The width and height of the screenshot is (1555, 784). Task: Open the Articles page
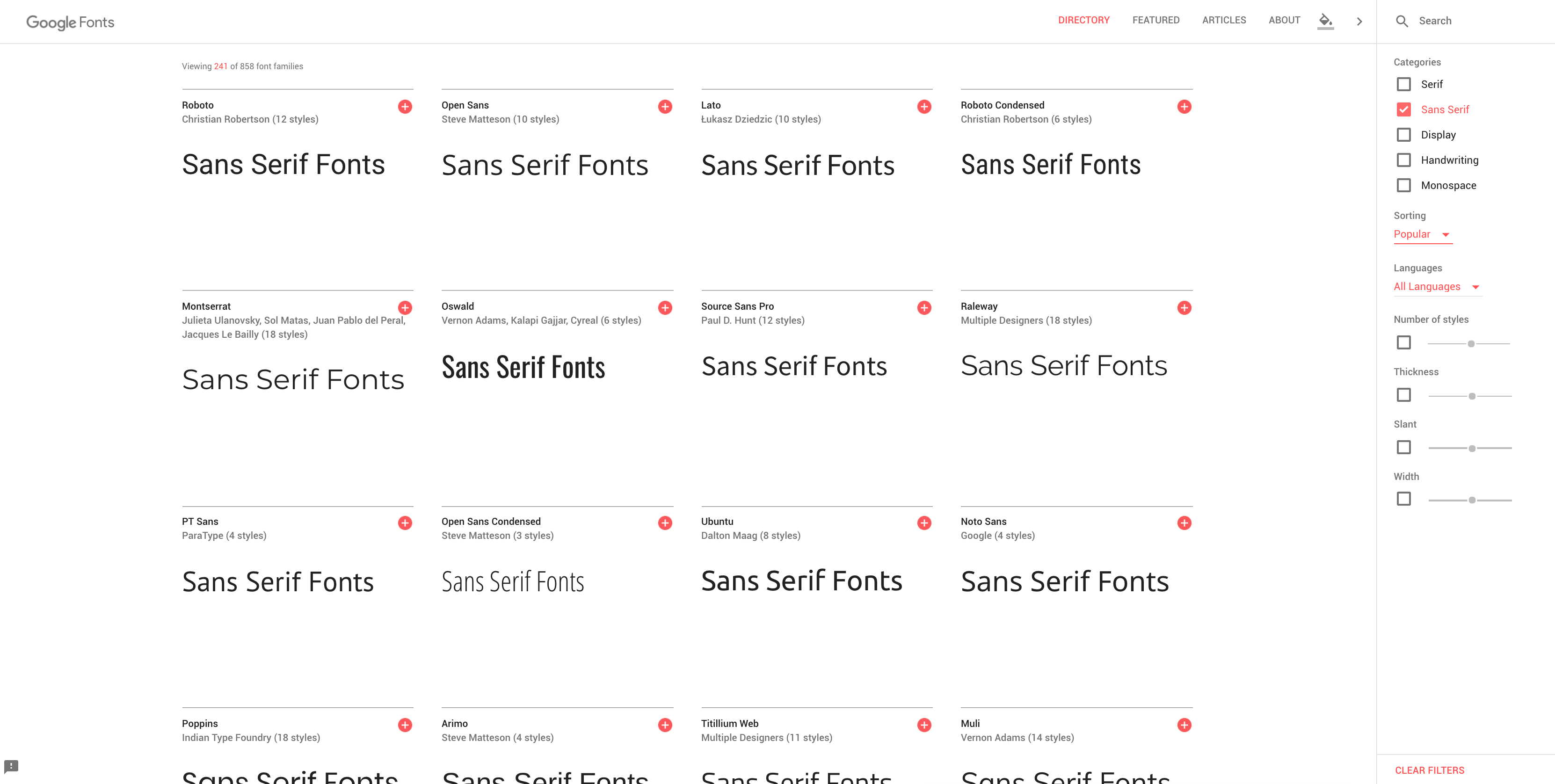pyautogui.click(x=1224, y=21)
